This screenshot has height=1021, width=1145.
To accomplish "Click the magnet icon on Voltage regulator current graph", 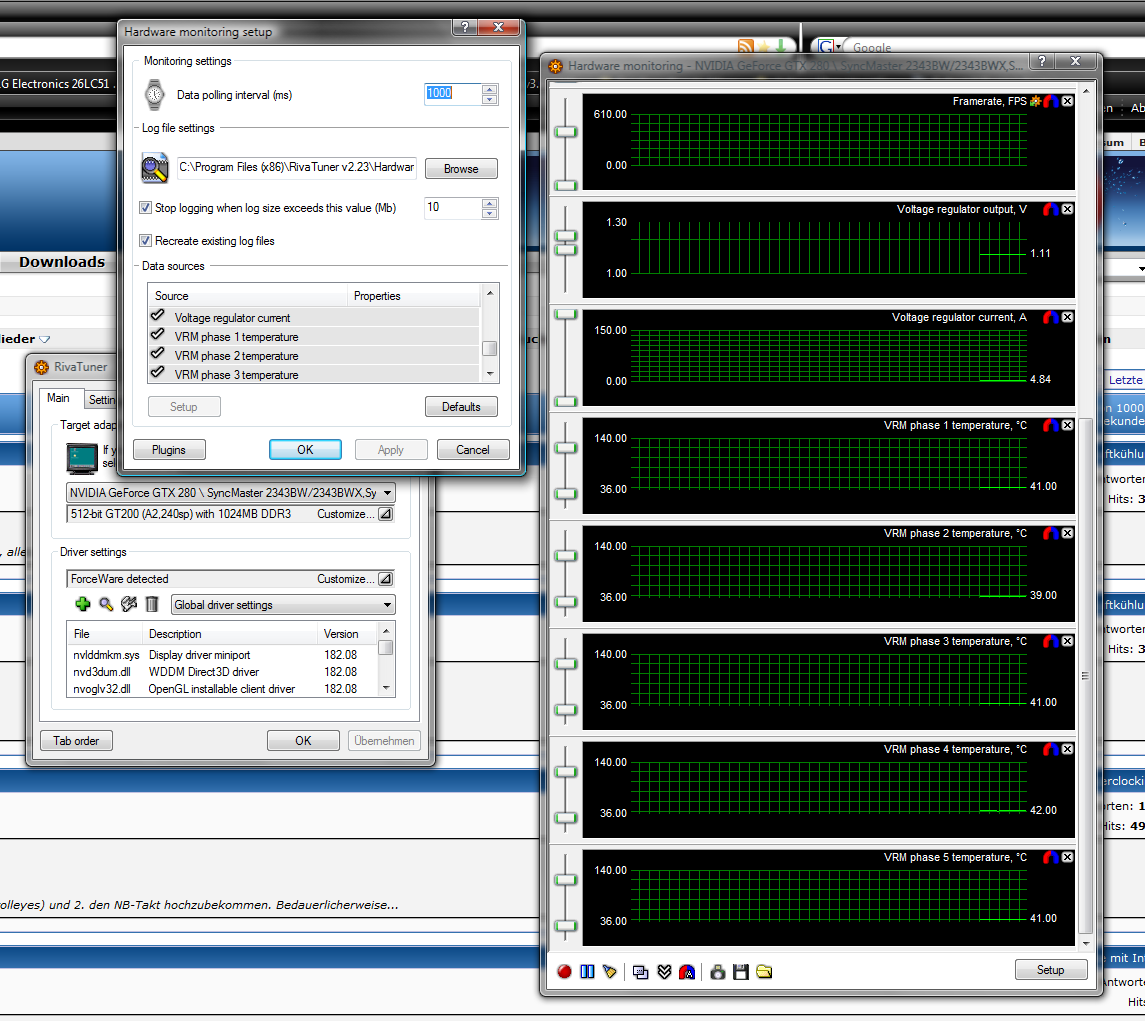I will point(1051,318).
